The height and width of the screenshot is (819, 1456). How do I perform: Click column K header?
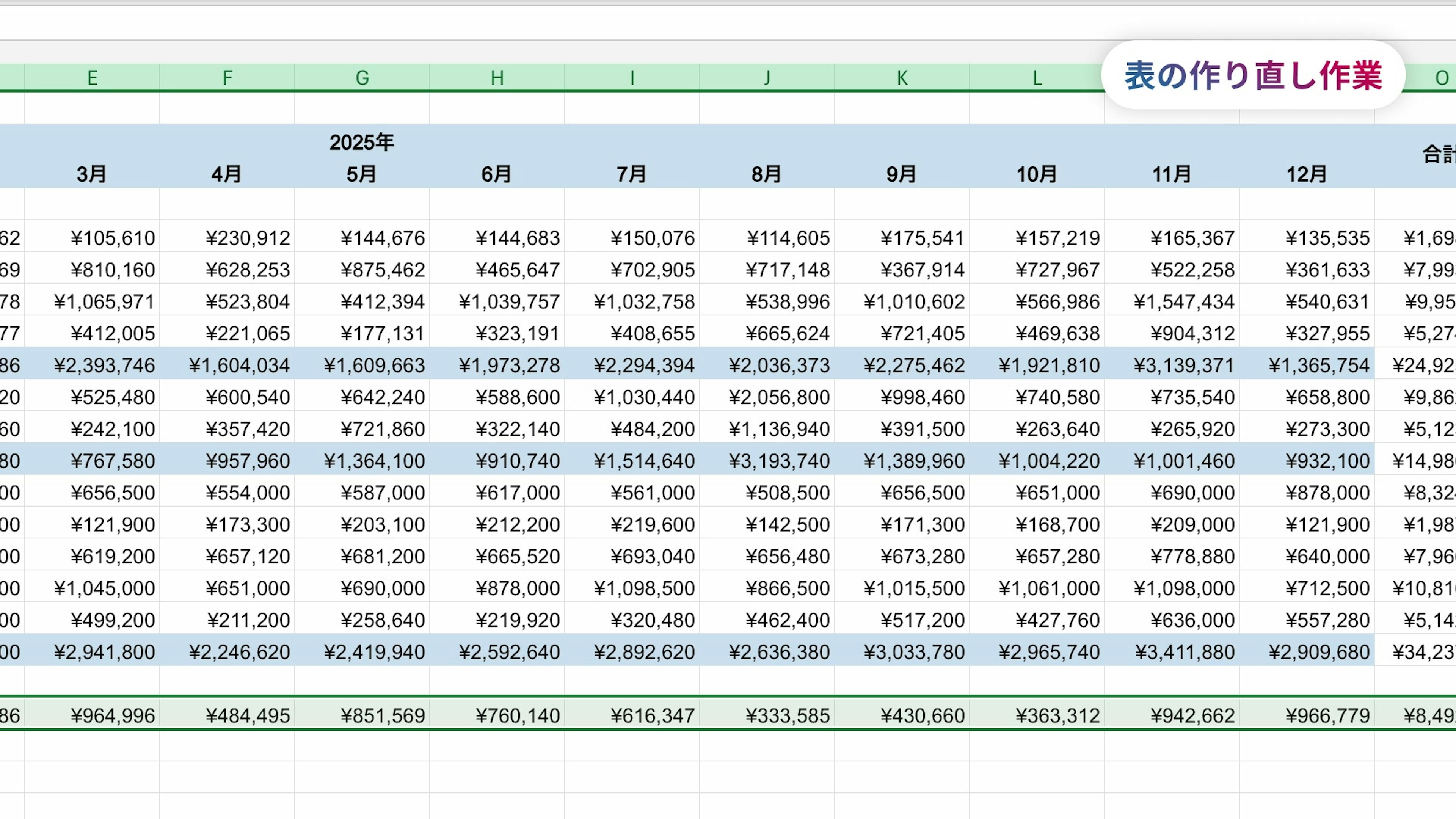(x=902, y=77)
